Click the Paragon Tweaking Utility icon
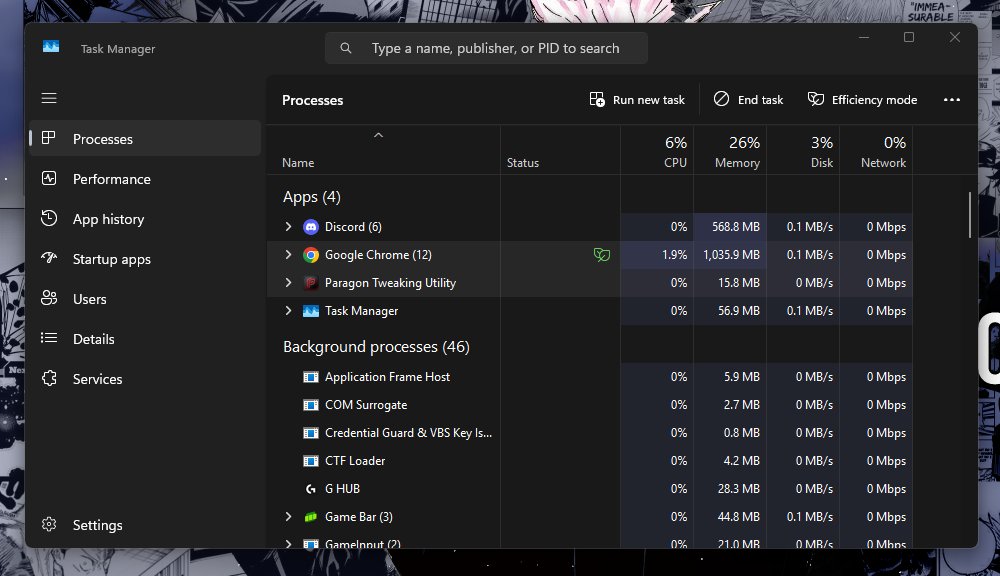 click(311, 283)
